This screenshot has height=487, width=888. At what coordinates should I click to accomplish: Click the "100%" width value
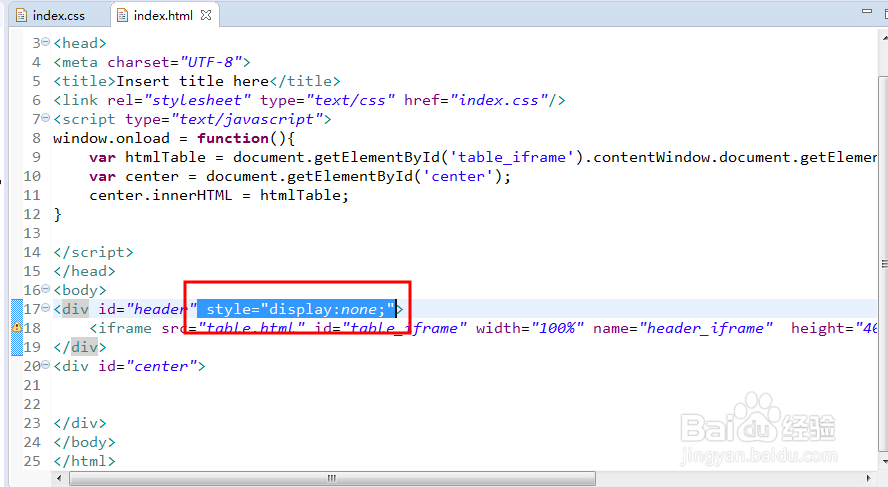tap(557, 328)
